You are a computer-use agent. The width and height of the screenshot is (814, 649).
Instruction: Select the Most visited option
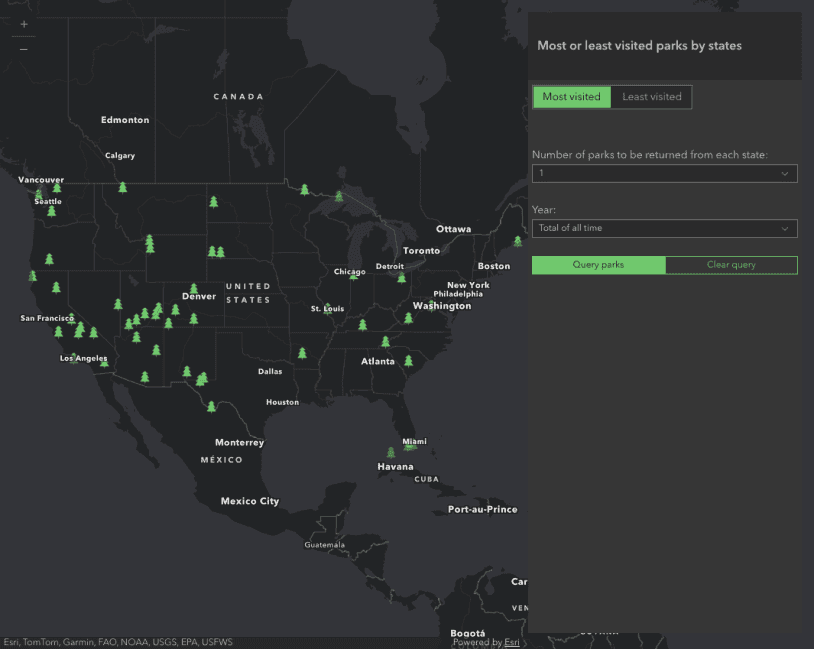(571, 97)
